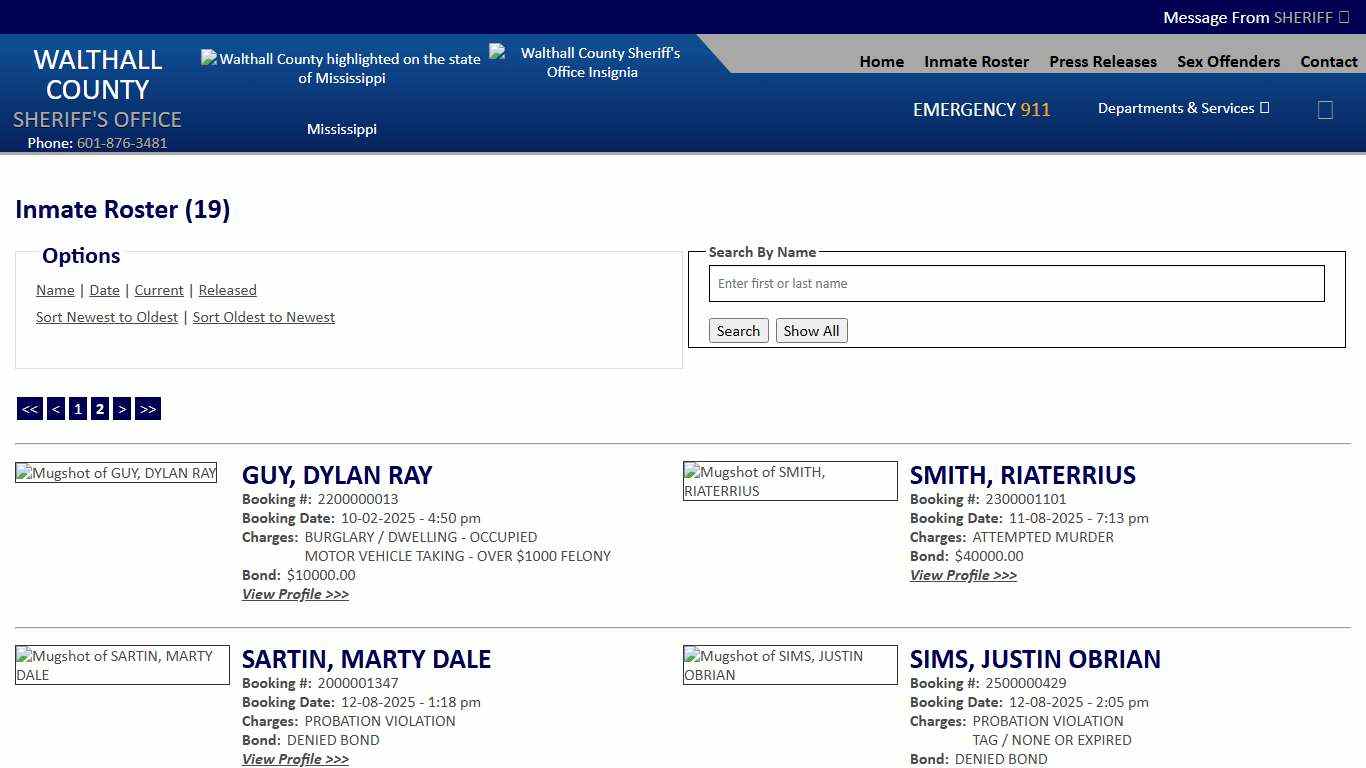Click the Mississippi state map highlighting Walthall County

[342, 68]
